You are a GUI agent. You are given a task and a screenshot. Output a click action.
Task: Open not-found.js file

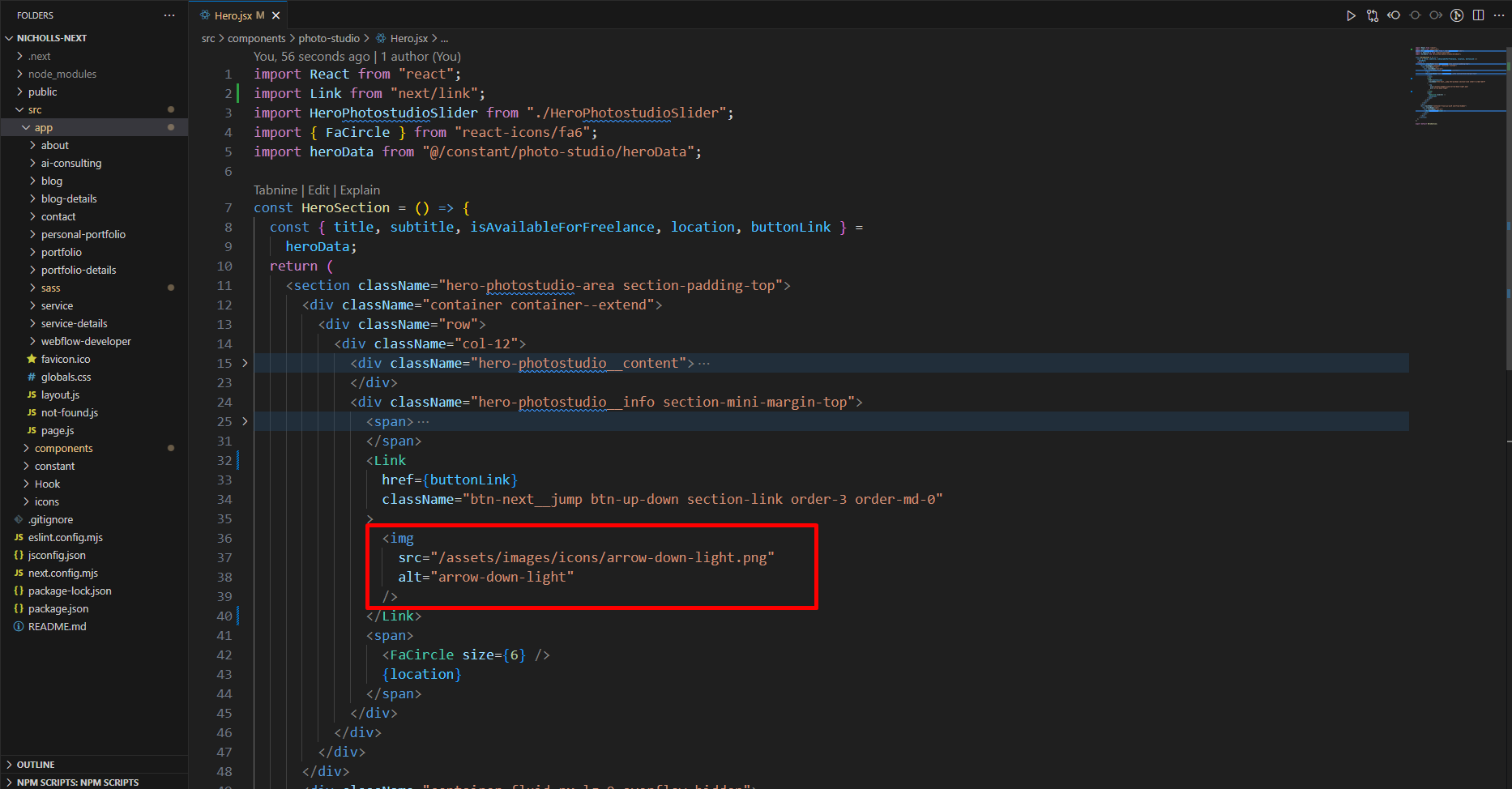70,412
